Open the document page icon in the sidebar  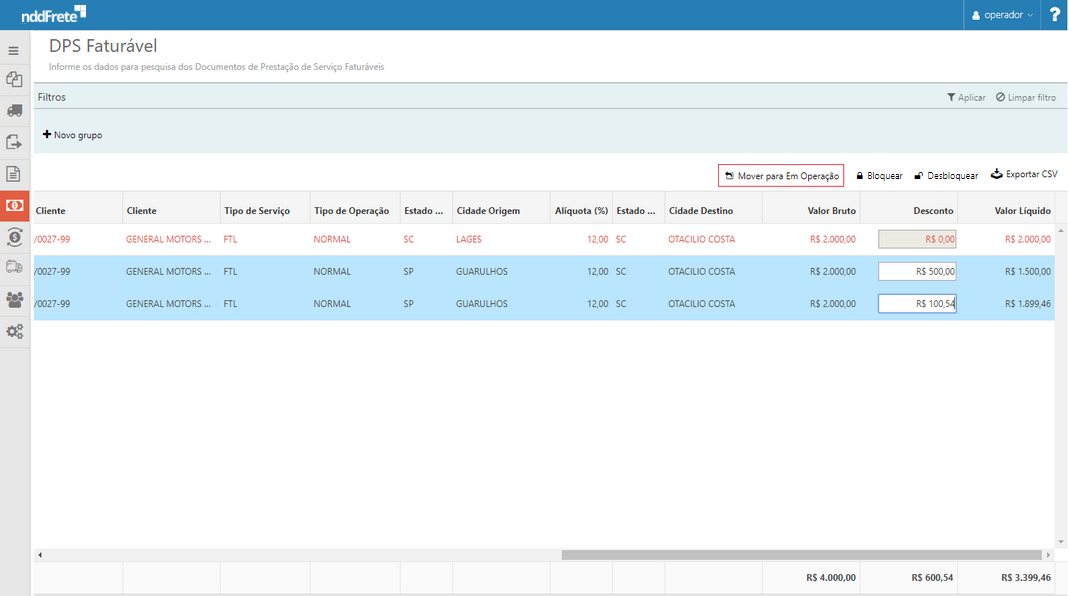14,174
